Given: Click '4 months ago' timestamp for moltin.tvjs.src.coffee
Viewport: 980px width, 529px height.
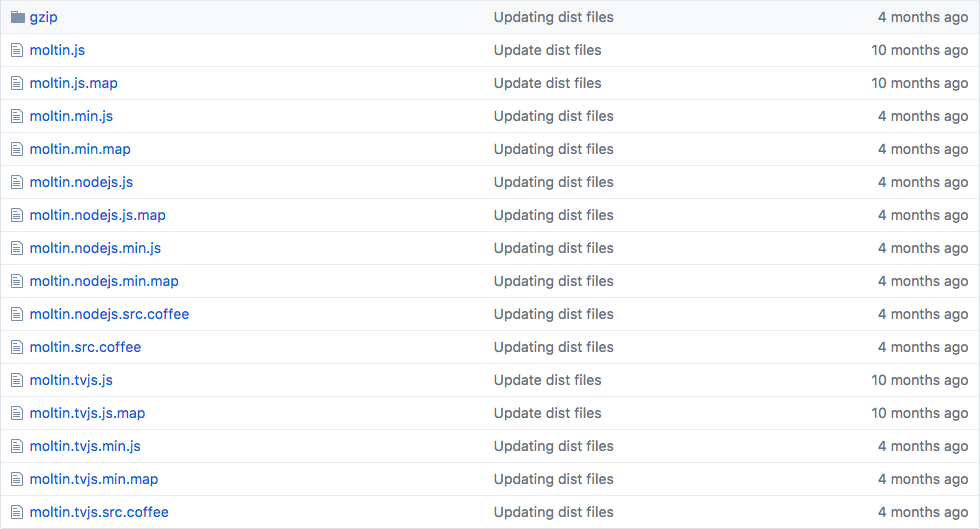Looking at the screenshot, I should point(923,512).
